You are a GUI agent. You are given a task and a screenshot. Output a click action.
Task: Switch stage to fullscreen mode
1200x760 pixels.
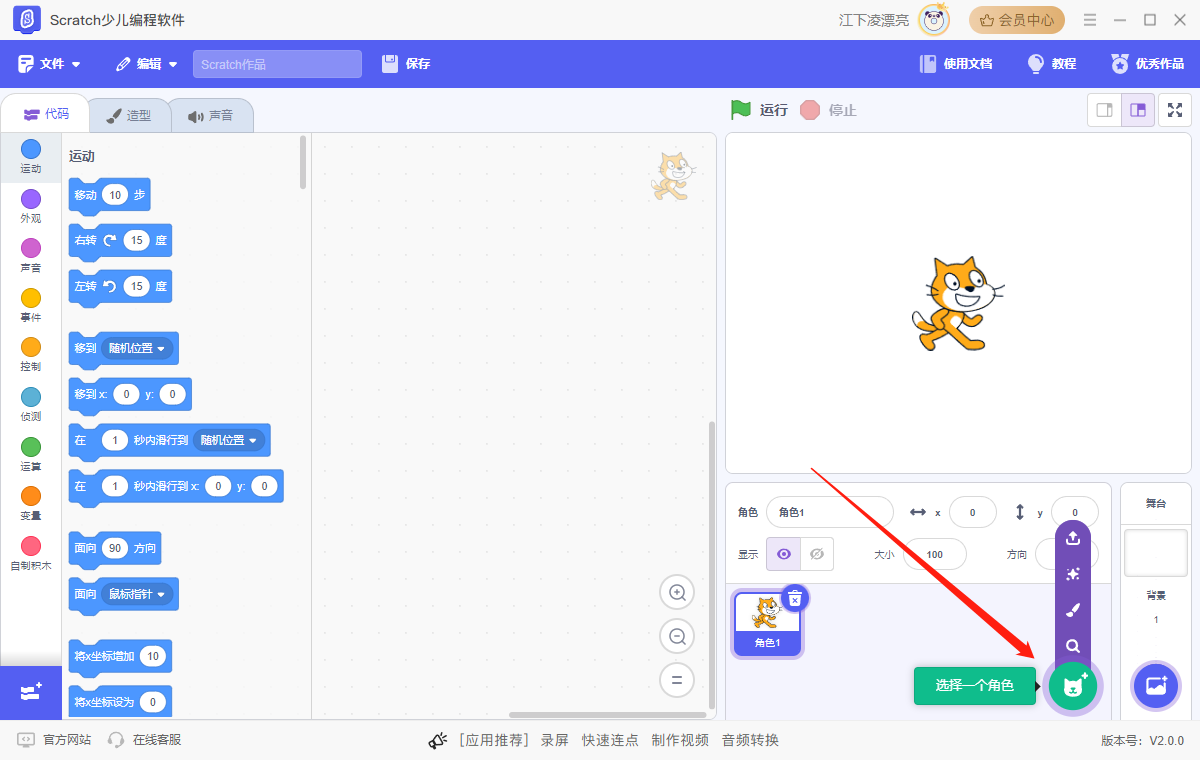click(1174, 110)
